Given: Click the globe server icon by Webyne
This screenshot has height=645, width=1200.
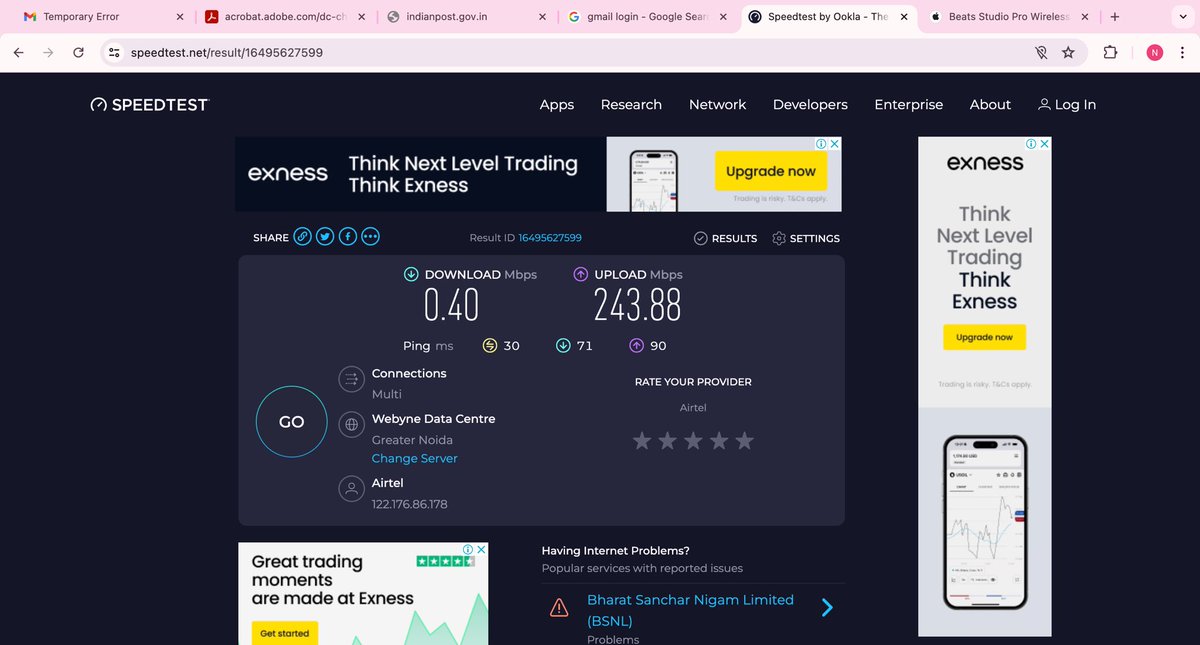Looking at the screenshot, I should click(x=351, y=424).
